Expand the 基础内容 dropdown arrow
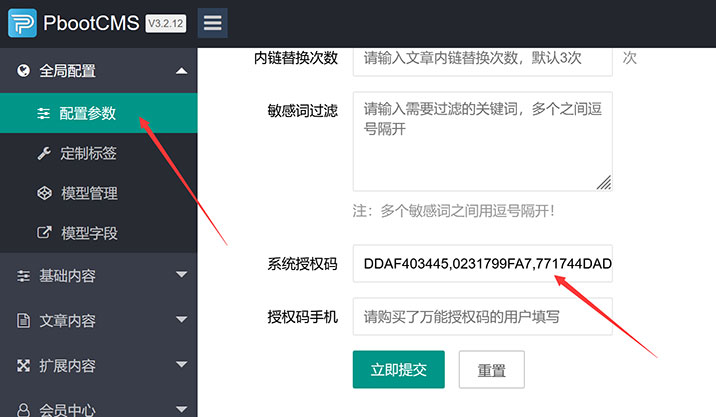 pyautogui.click(x=181, y=275)
